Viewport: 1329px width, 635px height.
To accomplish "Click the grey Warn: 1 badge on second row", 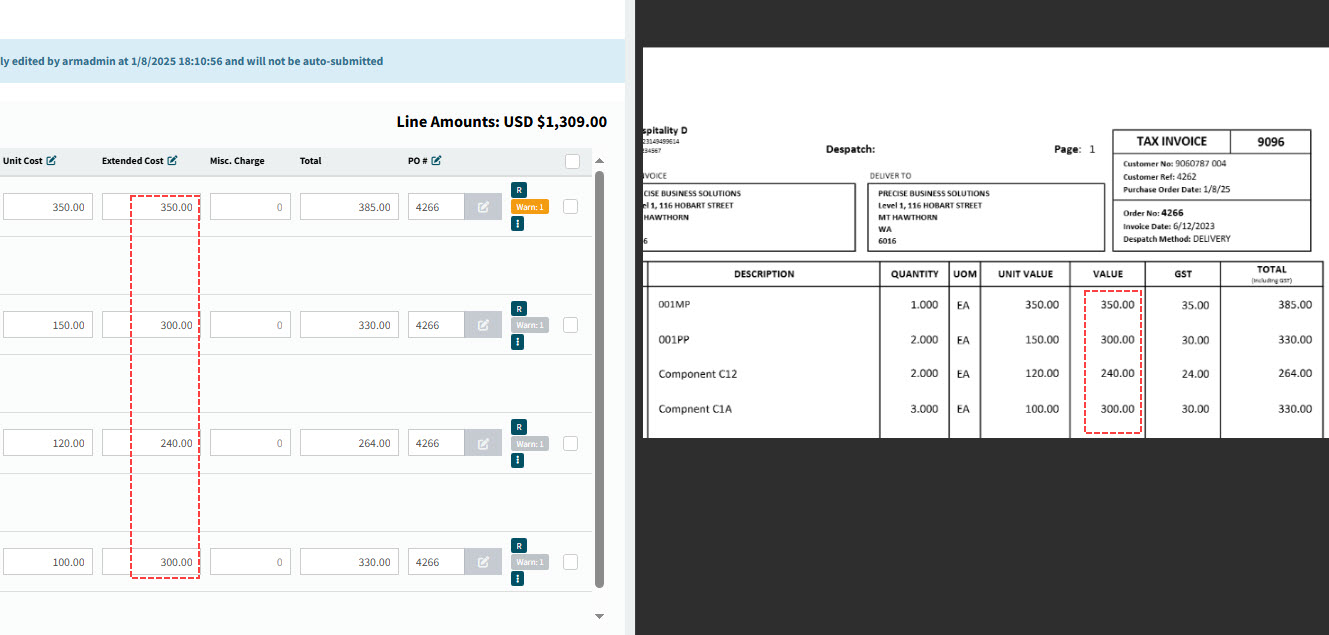I will click(530, 325).
